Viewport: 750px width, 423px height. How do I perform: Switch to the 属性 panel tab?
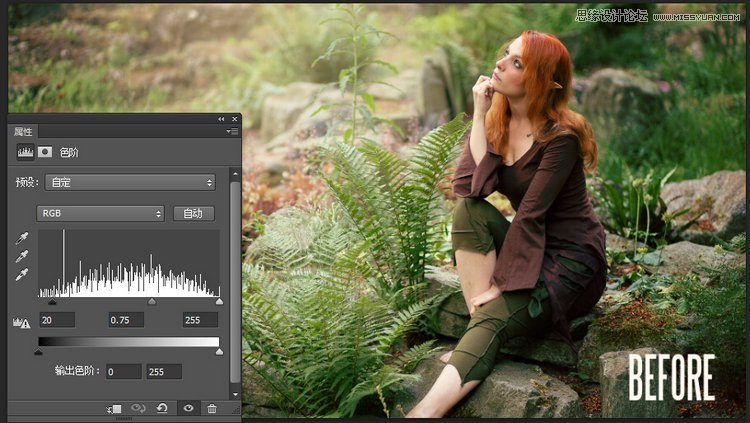click(x=23, y=131)
